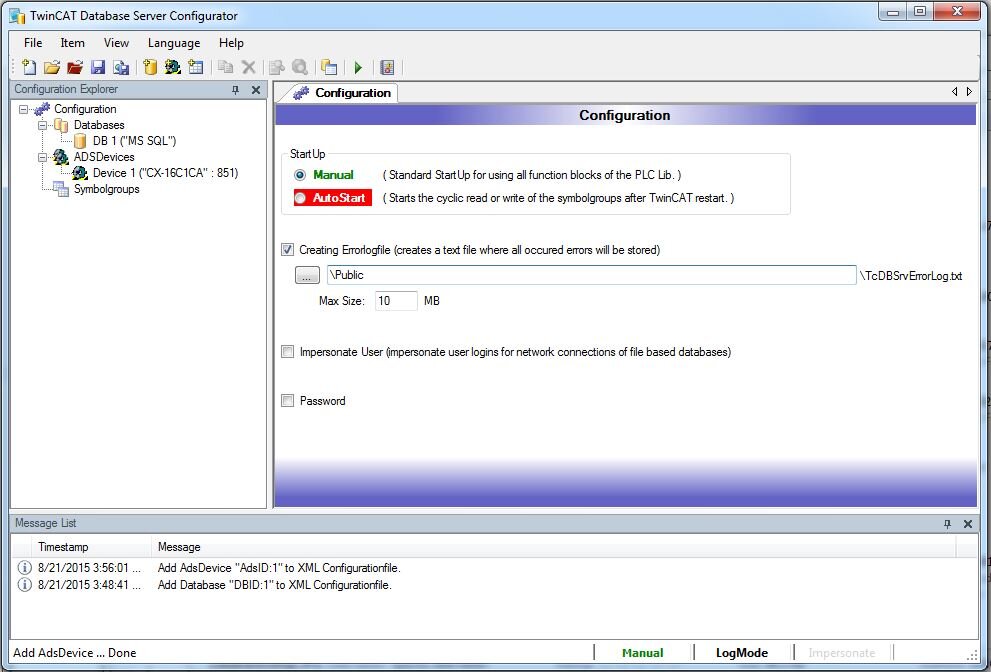This screenshot has width=991, height=672.
Task: Open the Help menu
Action: (231, 43)
